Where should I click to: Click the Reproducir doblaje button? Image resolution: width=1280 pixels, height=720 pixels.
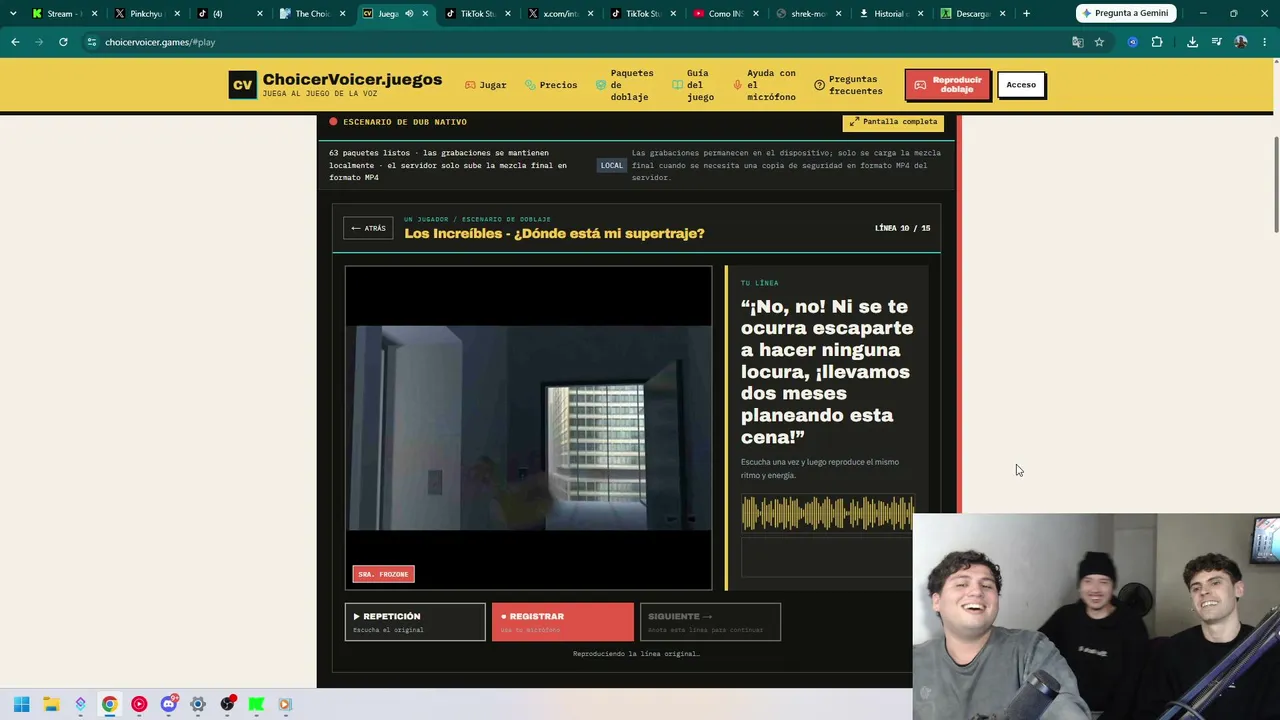pos(948,85)
